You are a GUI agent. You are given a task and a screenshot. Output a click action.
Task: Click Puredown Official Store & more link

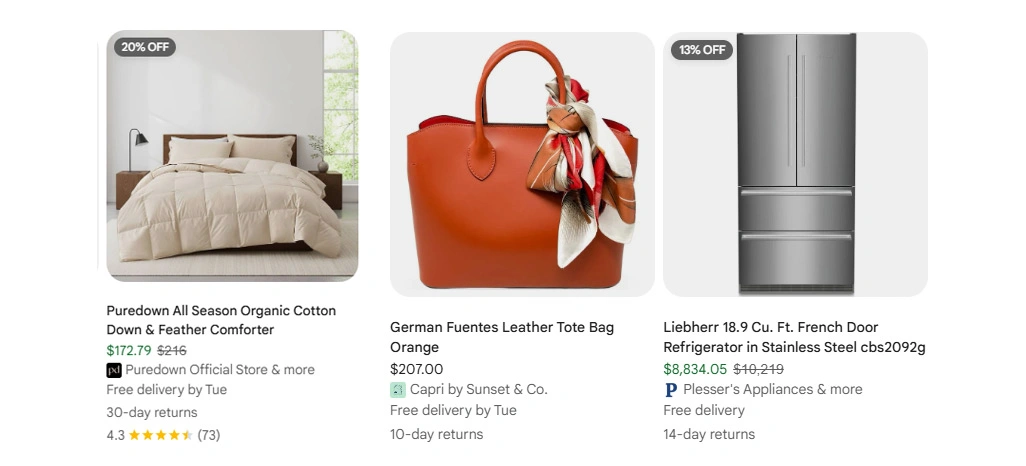click(220, 370)
